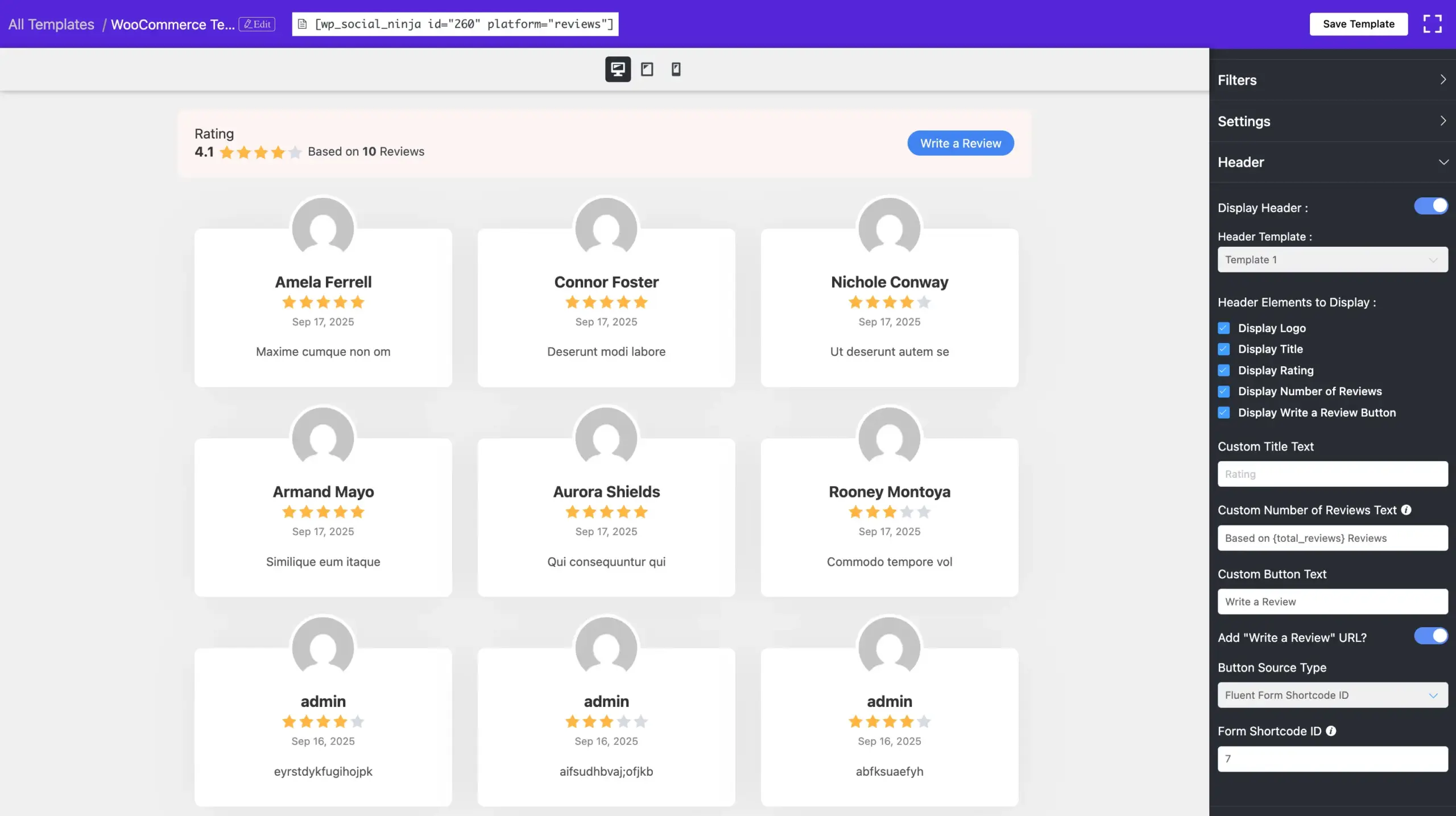The image size is (1456, 816).
Task: Switch to desktop preview
Action: click(618, 69)
